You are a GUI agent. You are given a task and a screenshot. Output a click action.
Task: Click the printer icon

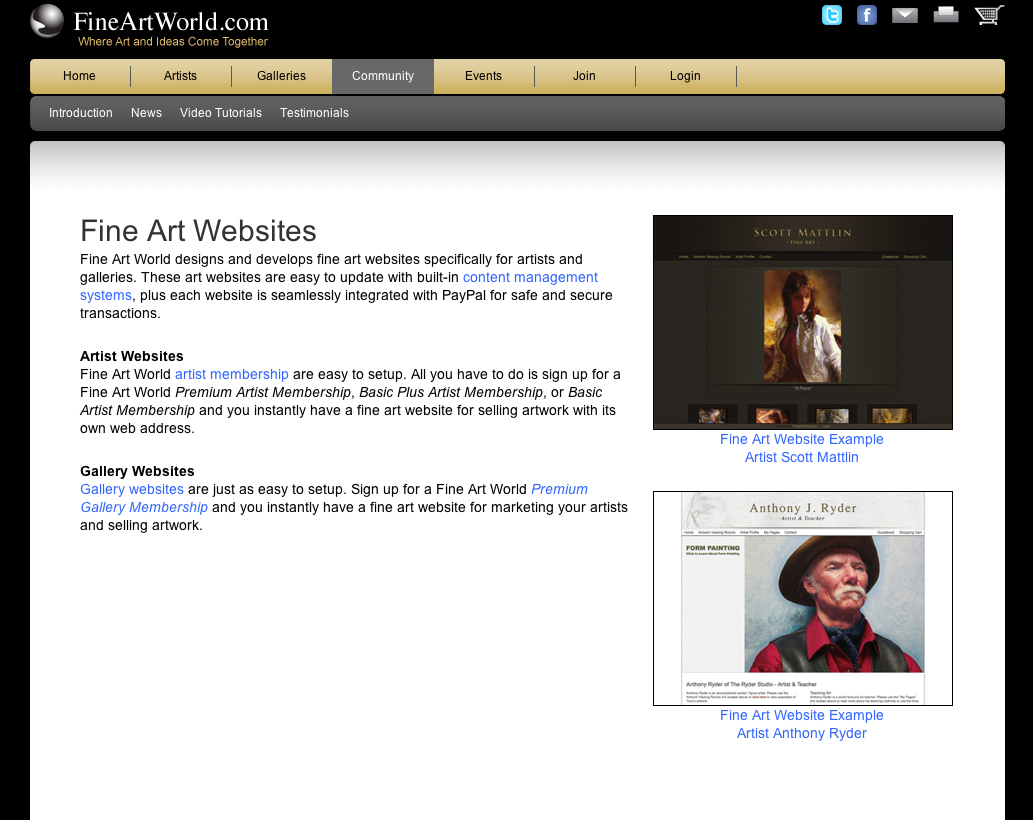(946, 14)
